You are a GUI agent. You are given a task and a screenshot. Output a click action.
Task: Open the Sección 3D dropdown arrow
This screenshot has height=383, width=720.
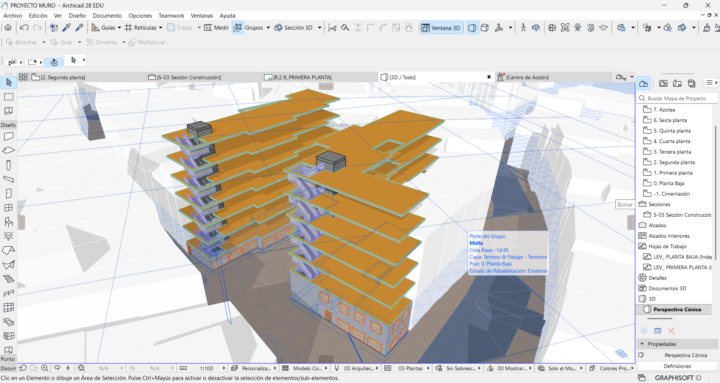pyautogui.click(x=320, y=28)
